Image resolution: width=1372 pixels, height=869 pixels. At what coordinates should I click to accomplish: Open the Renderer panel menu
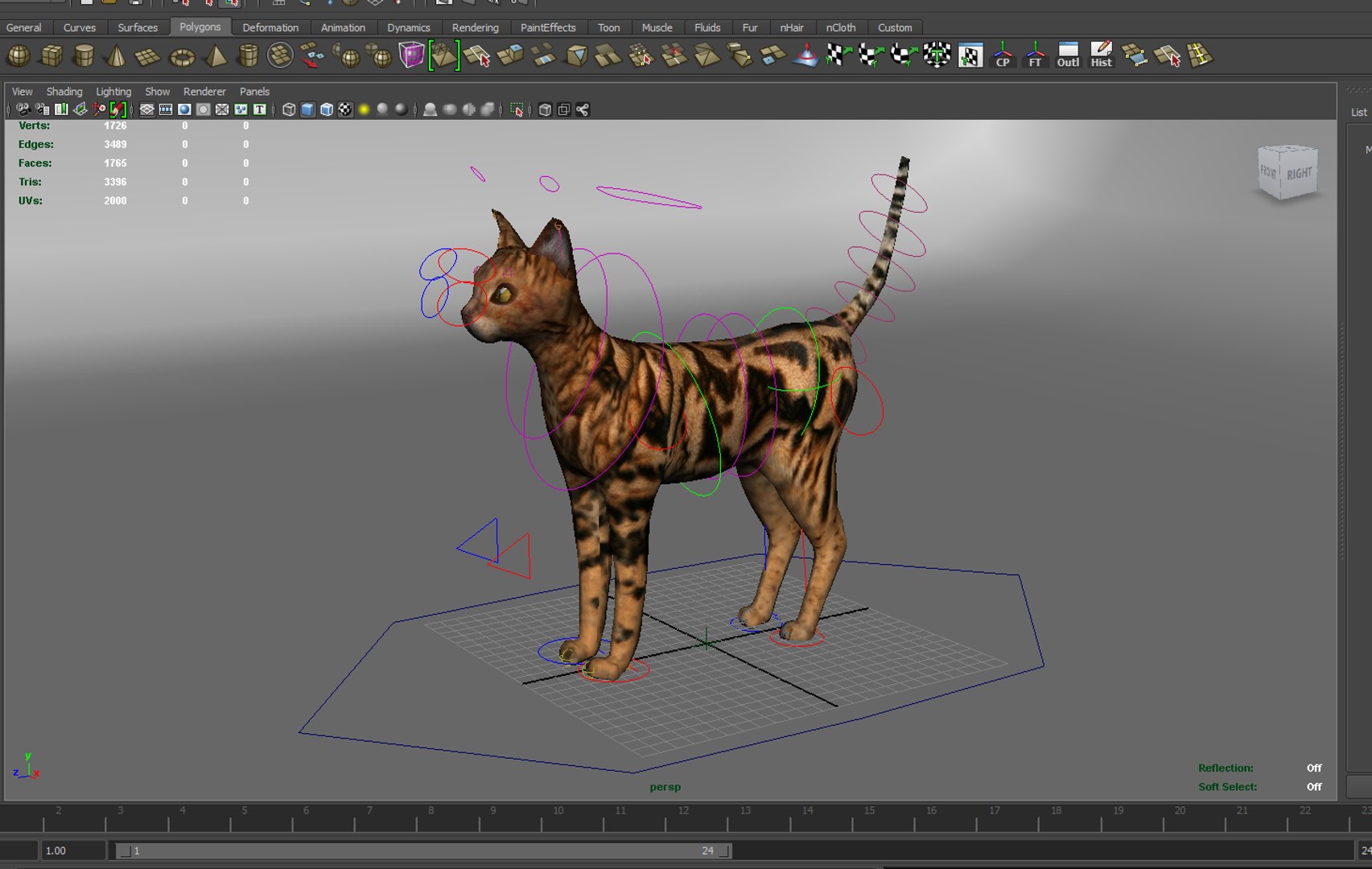204,92
